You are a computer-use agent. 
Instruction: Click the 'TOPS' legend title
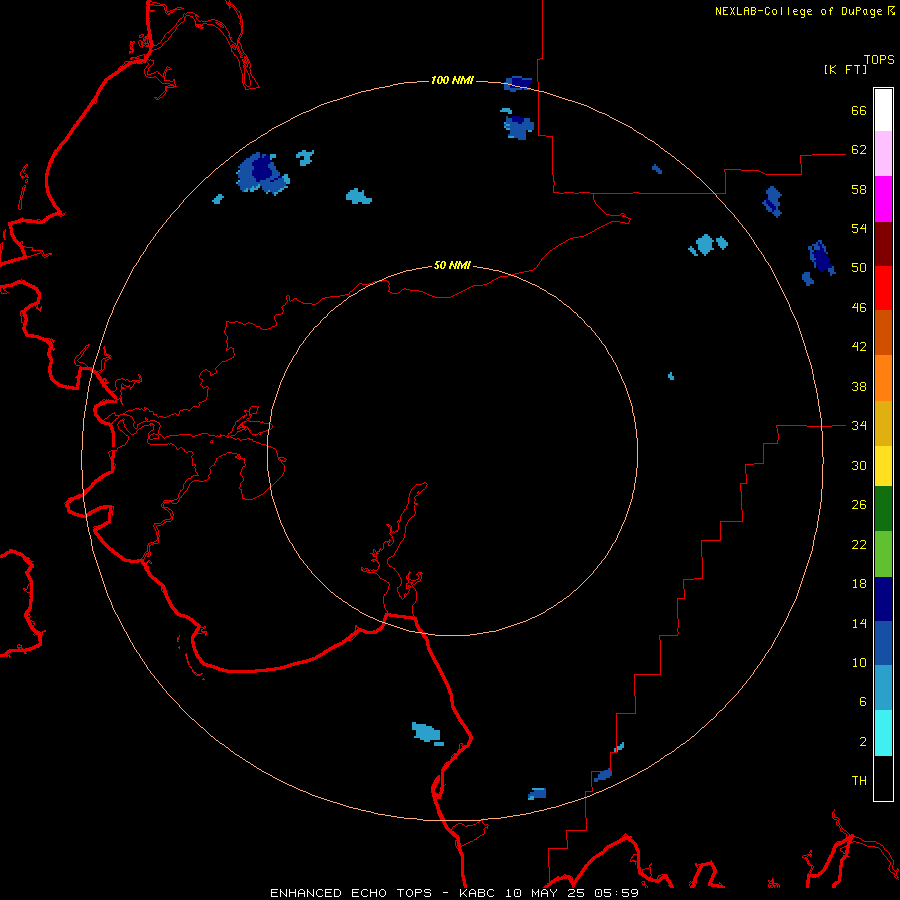879,59
